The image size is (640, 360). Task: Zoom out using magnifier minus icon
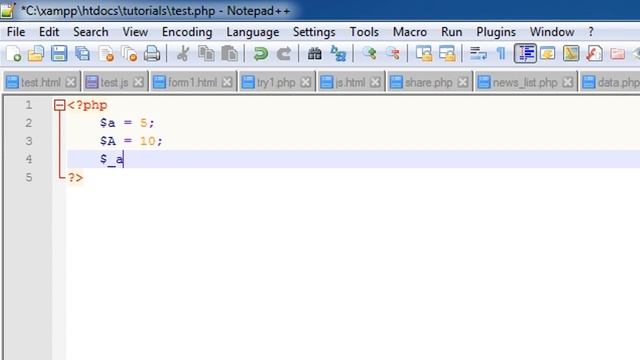click(x=393, y=54)
